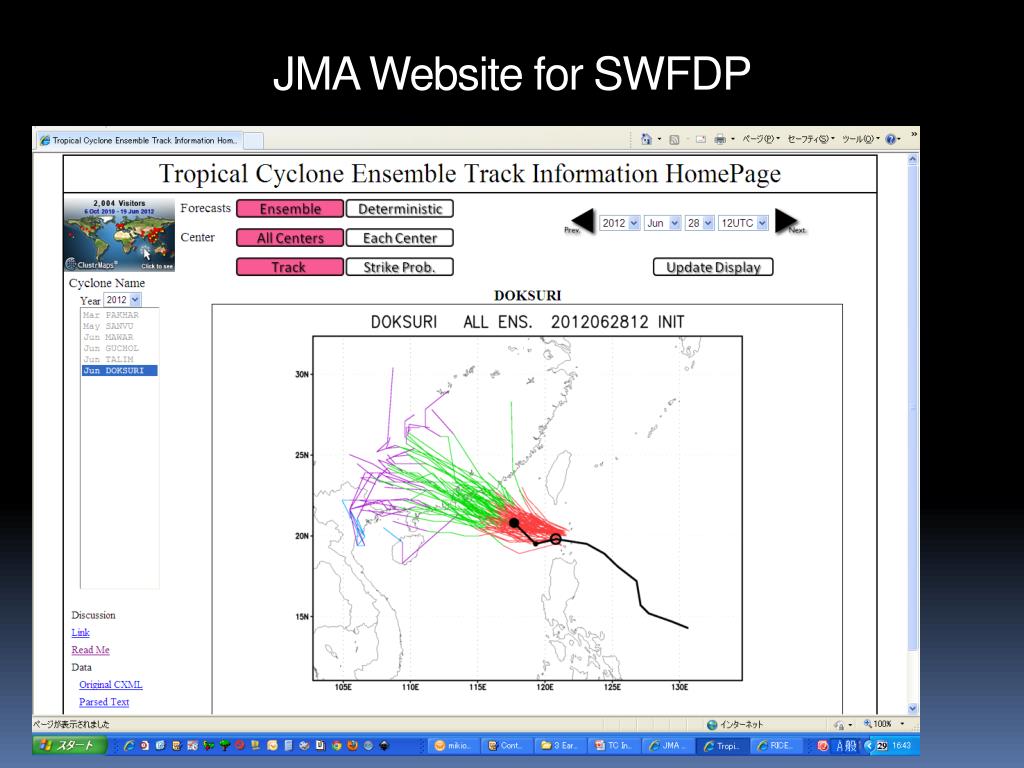Click the scrollbar down arrow
The image size is (1024, 768).
coord(913,709)
